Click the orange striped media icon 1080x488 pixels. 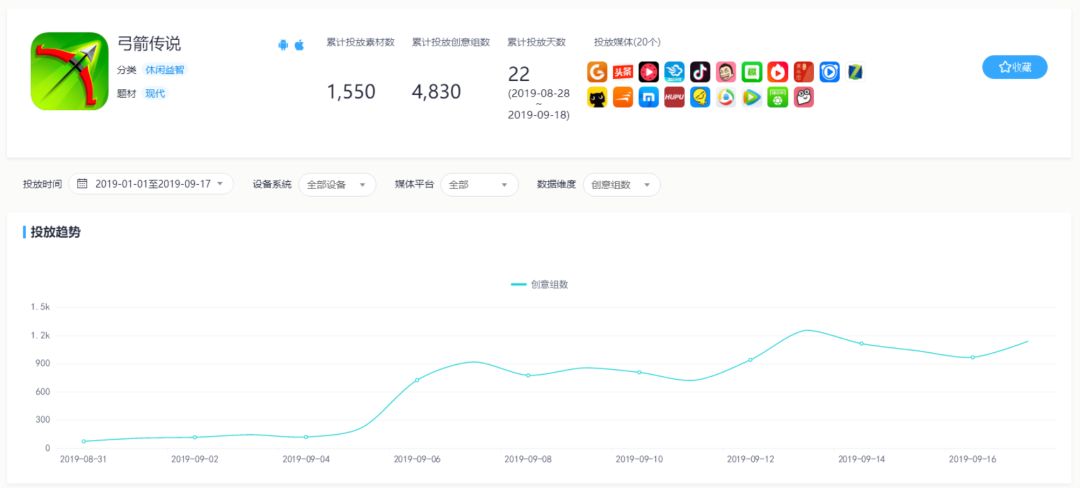click(x=623, y=97)
